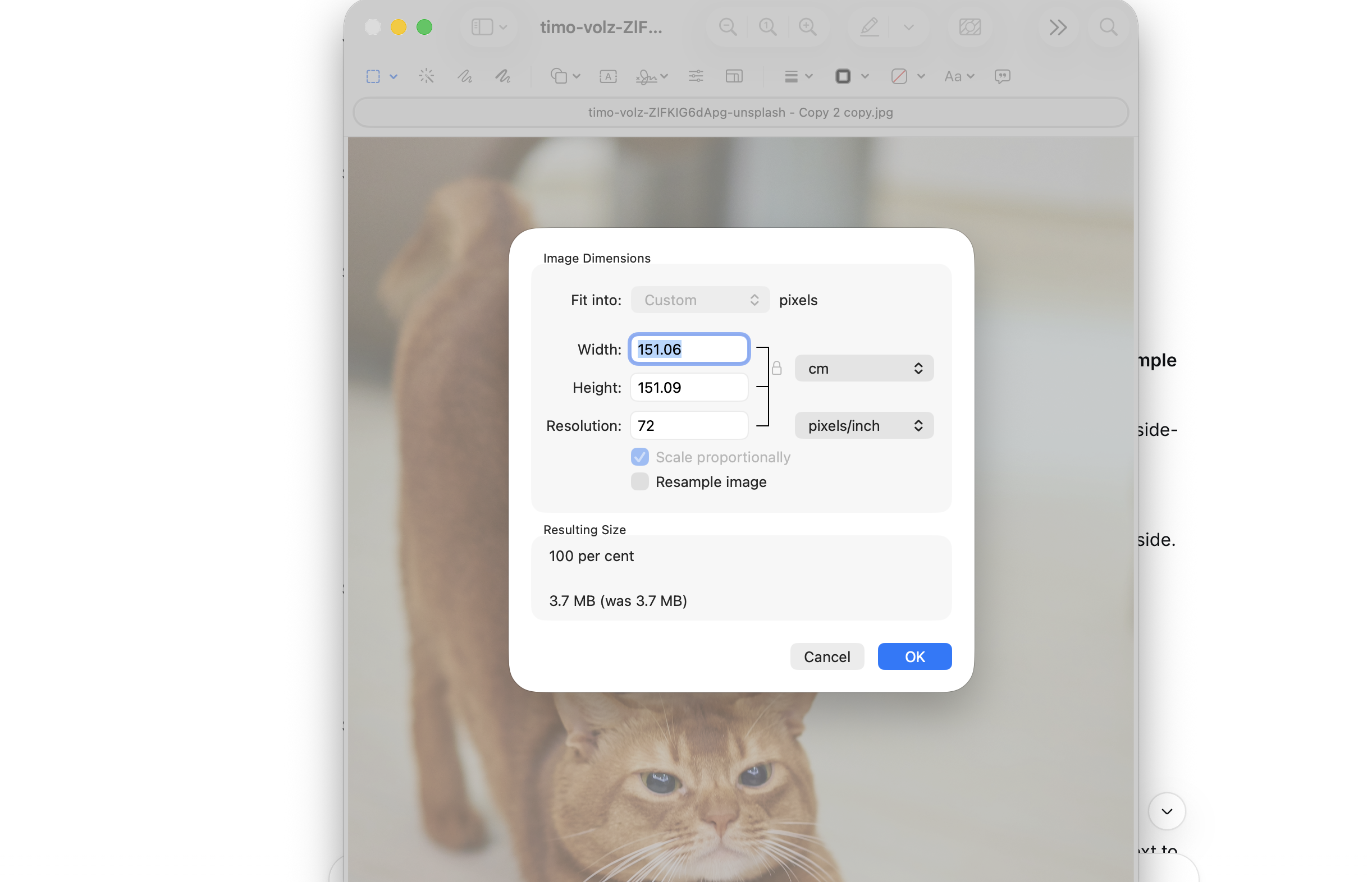Expand the signature tool chevron
Screen dimensions: 1372x882
664,76
